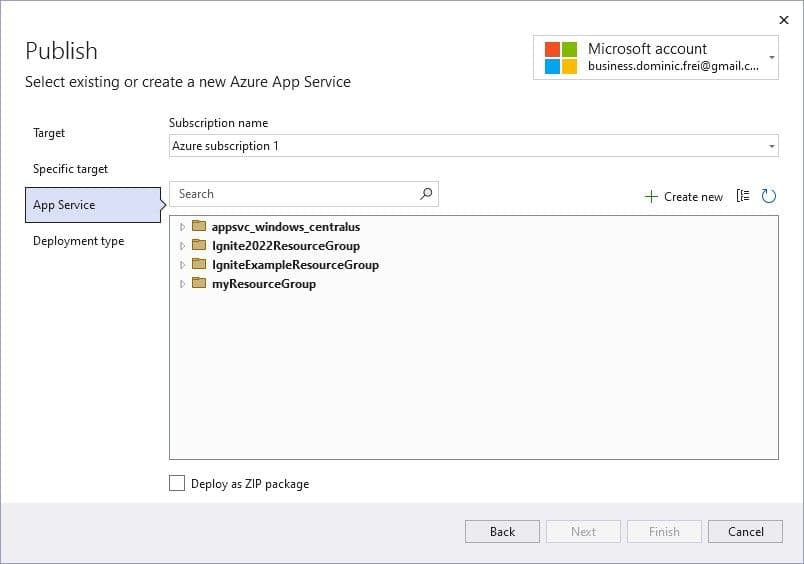
Task: Click the appsvc_windows_centralus folder icon
Action: pos(199,227)
